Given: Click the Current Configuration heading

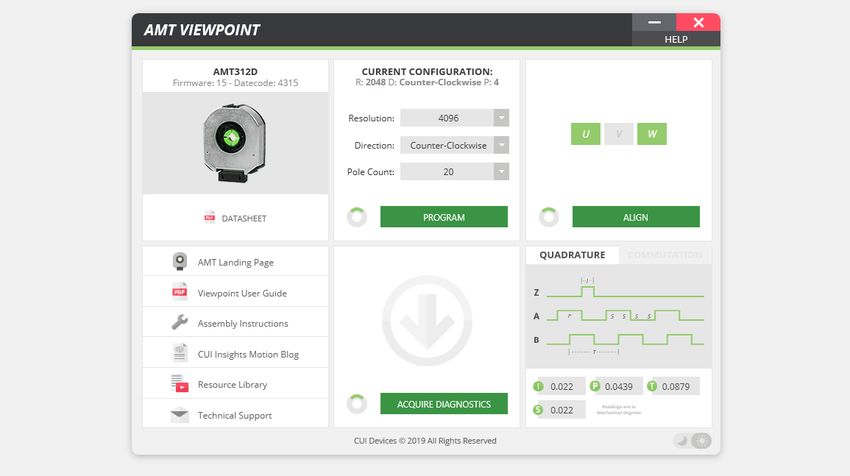Looking at the screenshot, I should click(x=427, y=72).
